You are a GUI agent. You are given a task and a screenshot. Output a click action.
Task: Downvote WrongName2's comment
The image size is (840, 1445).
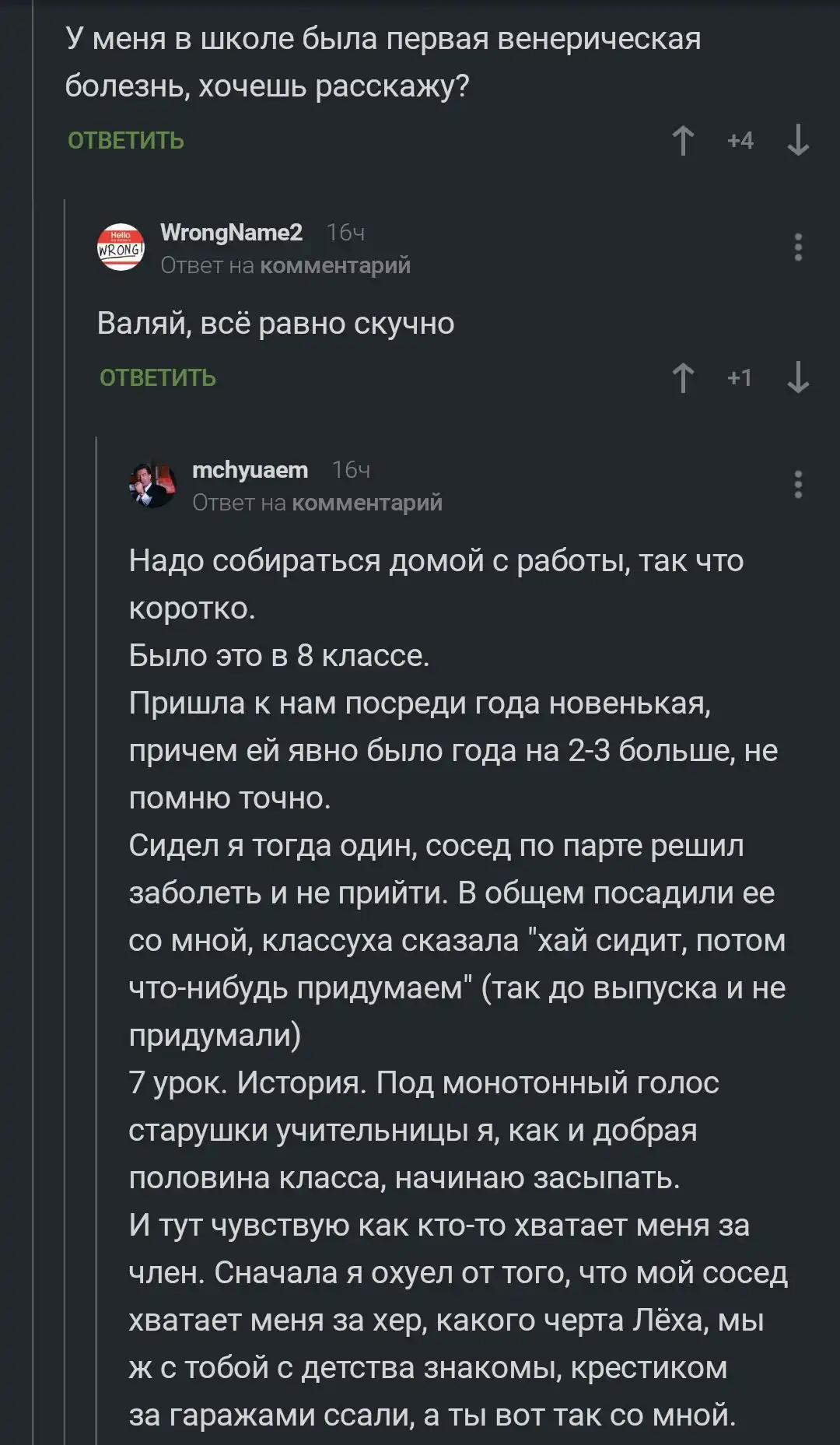pos(798,378)
